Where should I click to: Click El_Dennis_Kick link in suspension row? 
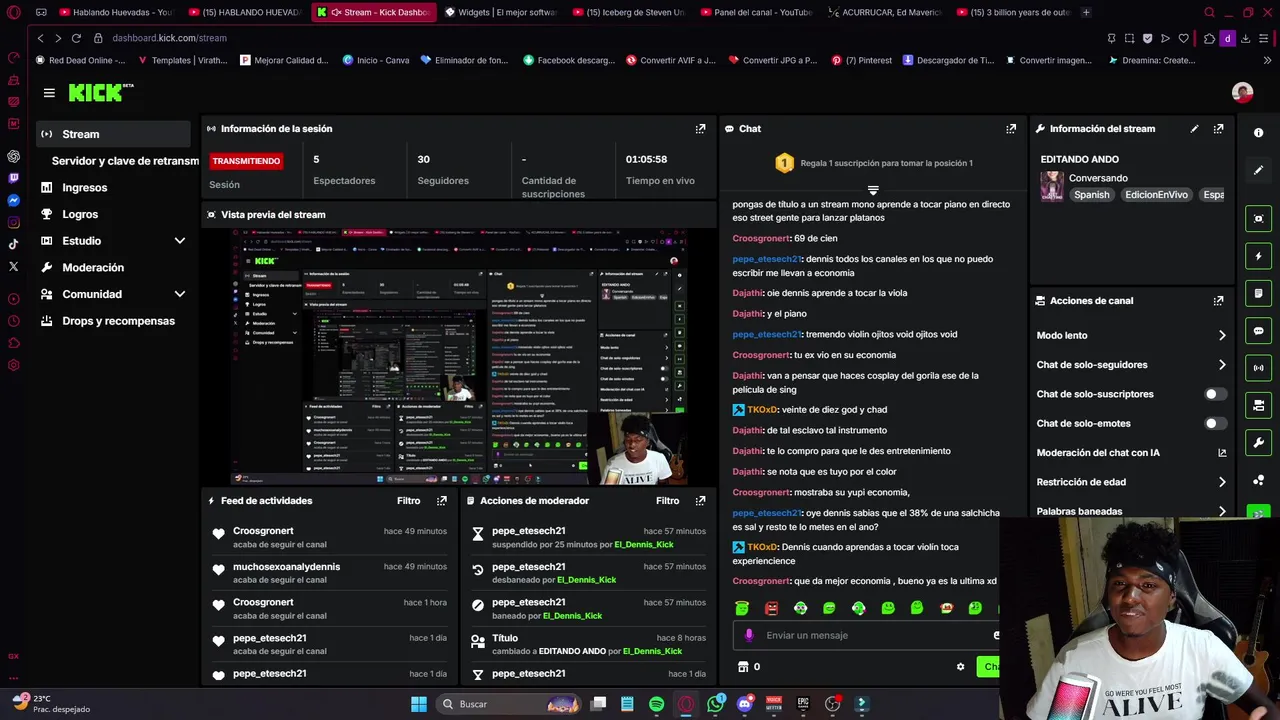click(643, 545)
